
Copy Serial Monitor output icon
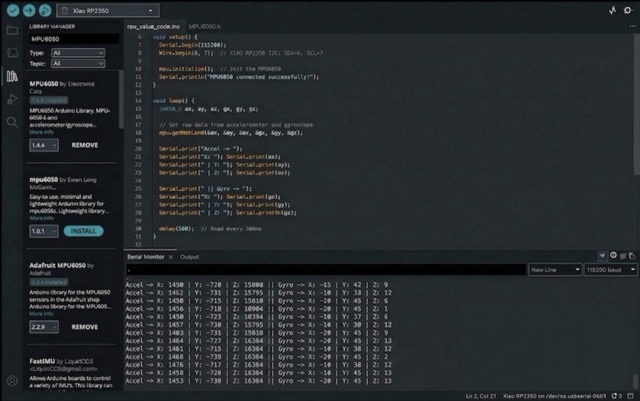(x=632, y=256)
